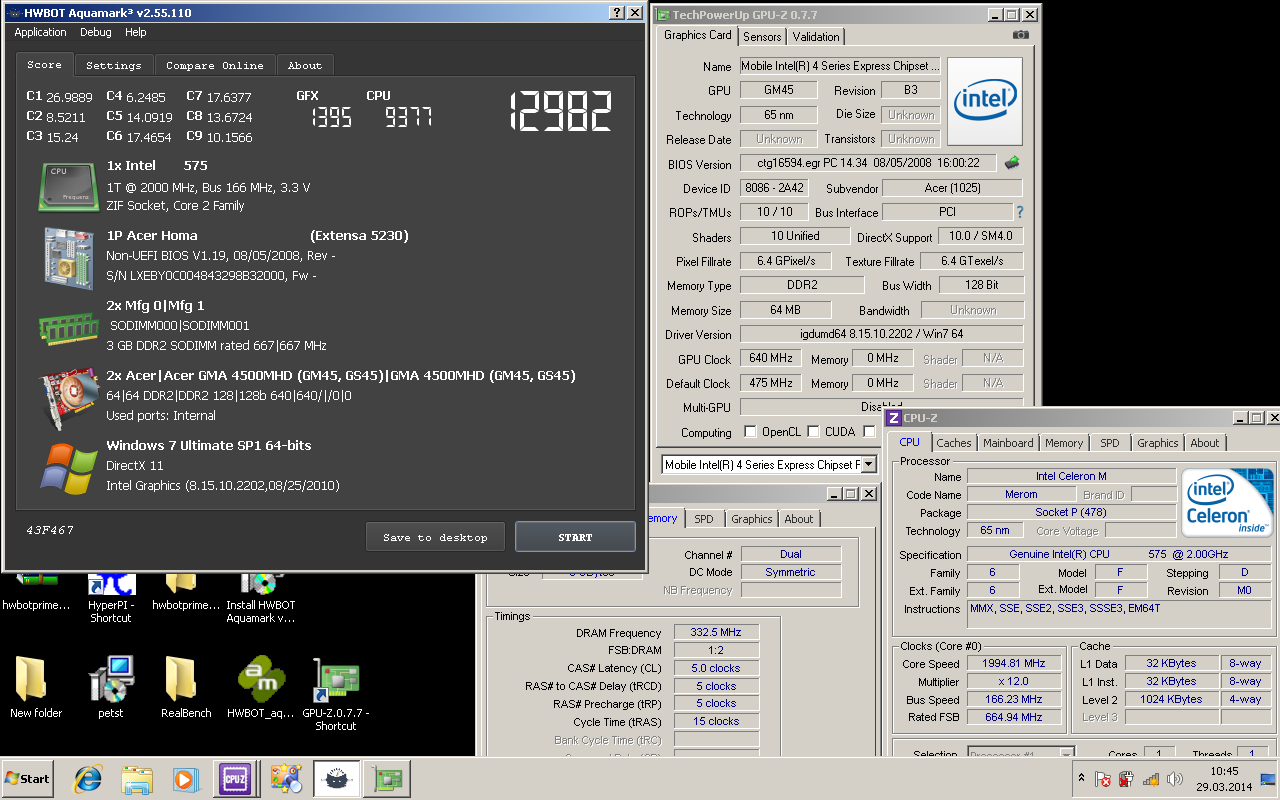Switch to Graphics tab in front CPU-Z
1280x800 pixels.
click(1158, 443)
